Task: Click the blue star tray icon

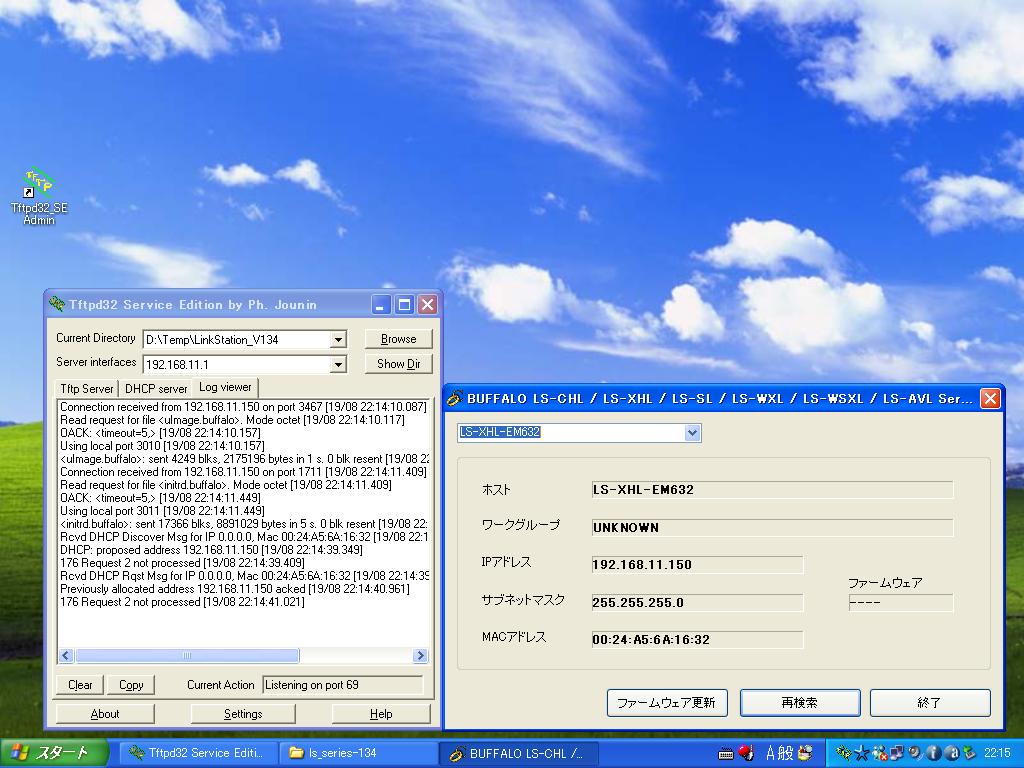Action: [861, 753]
